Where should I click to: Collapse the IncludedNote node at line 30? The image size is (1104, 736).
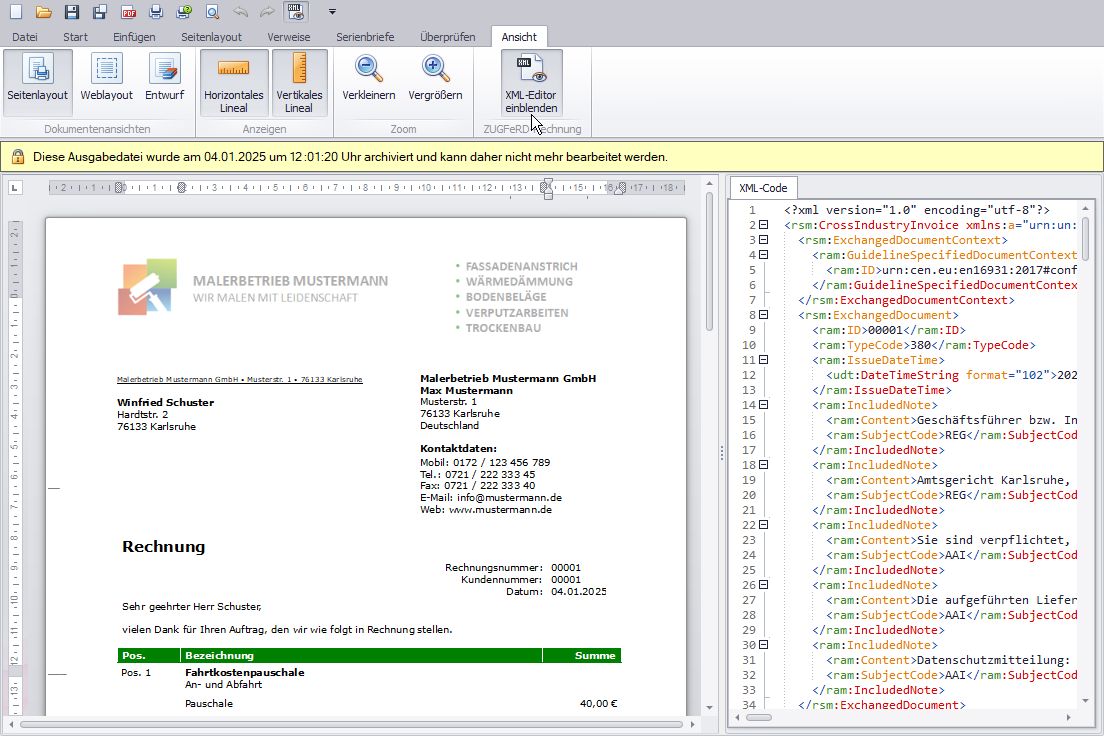(x=763, y=644)
